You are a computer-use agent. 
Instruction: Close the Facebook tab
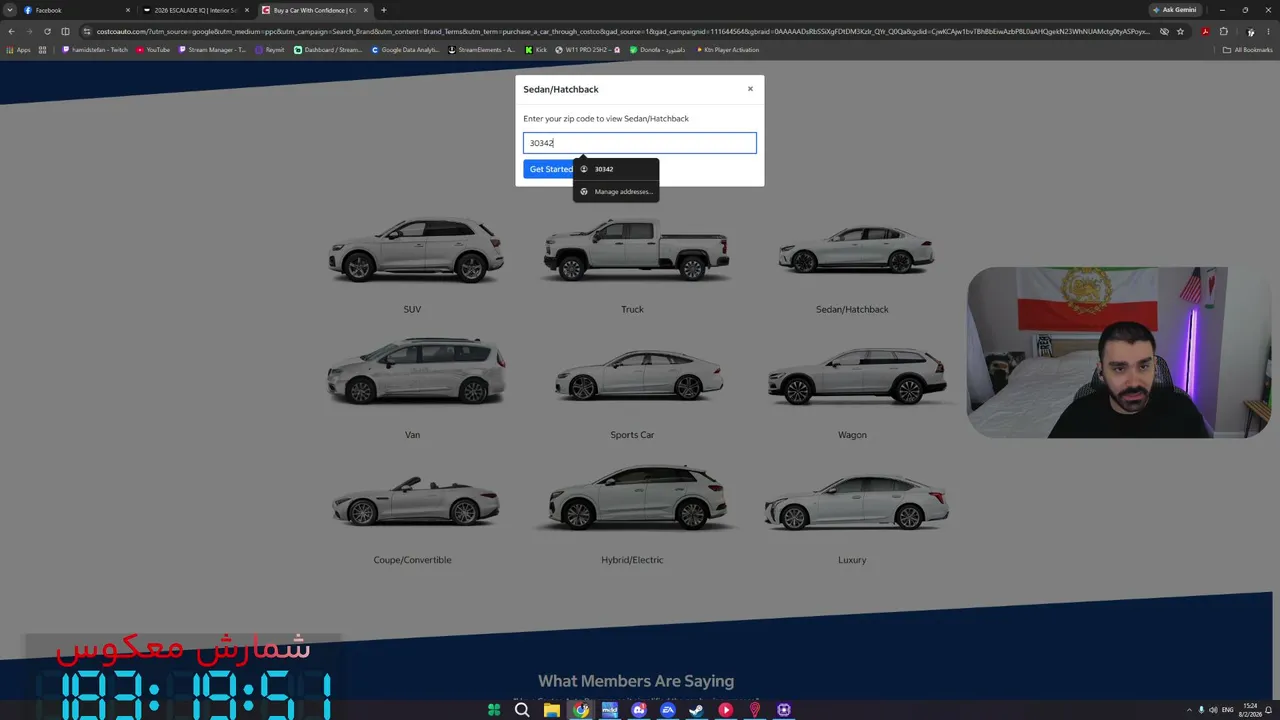coord(128,10)
